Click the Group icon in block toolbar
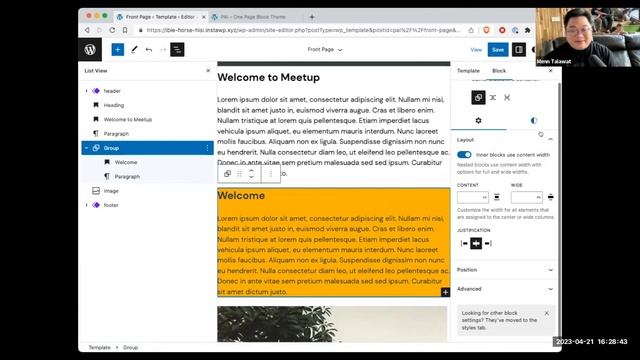The height and width of the screenshot is (360, 640). point(227,173)
